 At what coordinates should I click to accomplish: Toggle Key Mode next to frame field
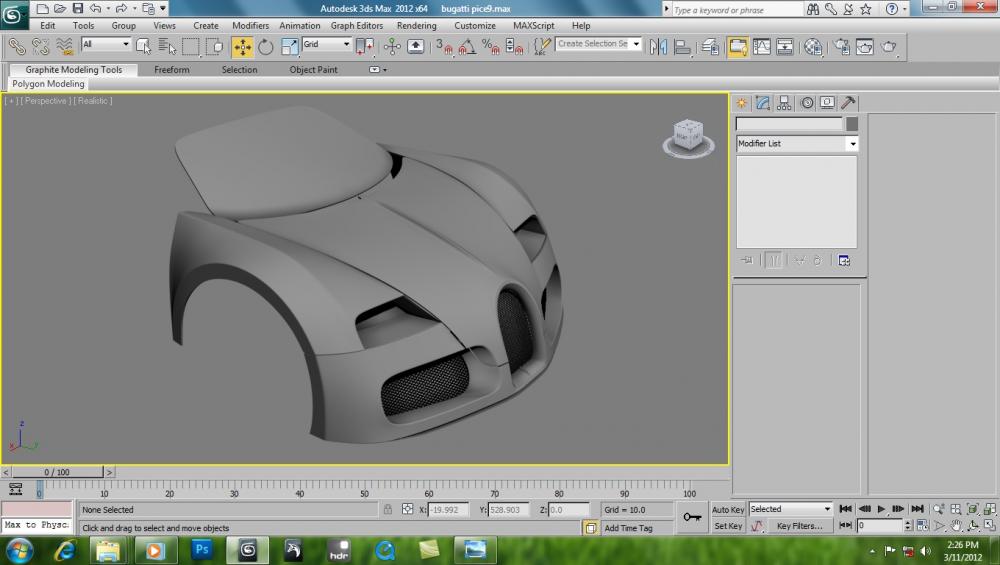pyautogui.click(x=845, y=525)
